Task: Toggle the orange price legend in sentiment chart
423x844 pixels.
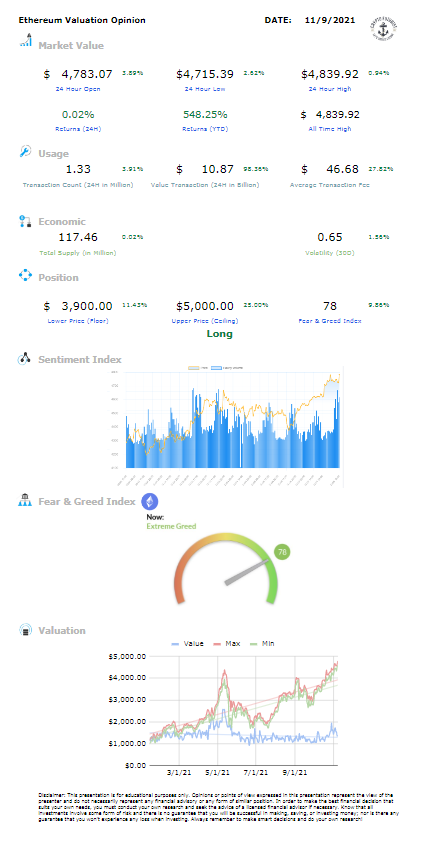Action: coord(196,368)
